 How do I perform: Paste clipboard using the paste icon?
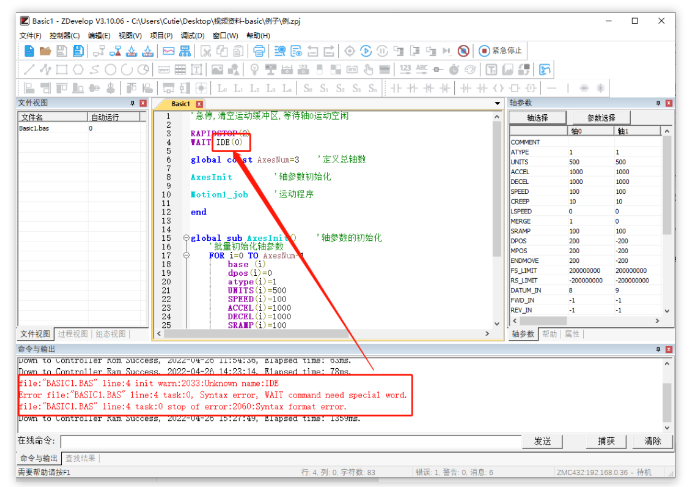pos(238,51)
